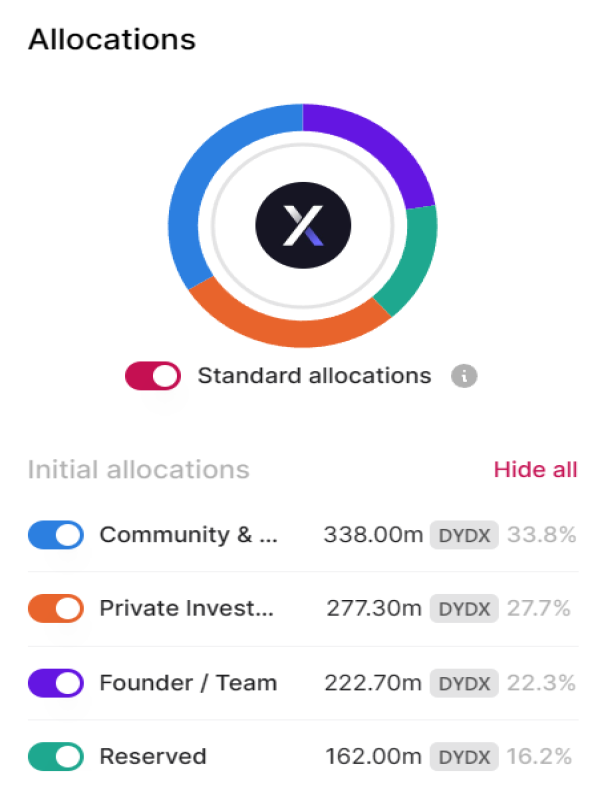Click the DYDX badge in Community row
This screenshot has width=600, height=800.
(x=464, y=535)
